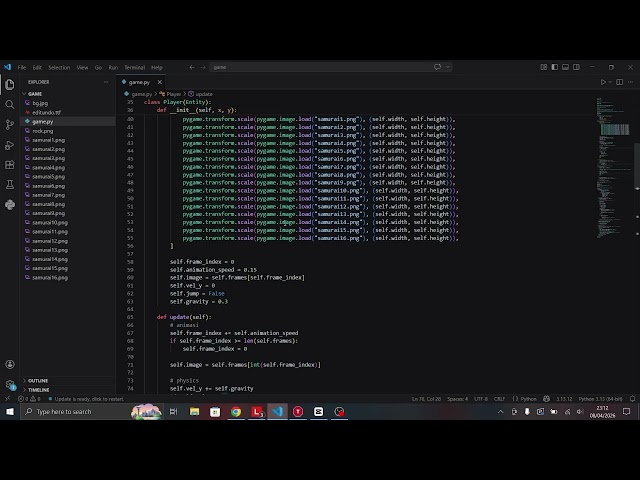Toggle the bottom panel layout
This screenshot has height=480, width=640.
tap(565, 67)
